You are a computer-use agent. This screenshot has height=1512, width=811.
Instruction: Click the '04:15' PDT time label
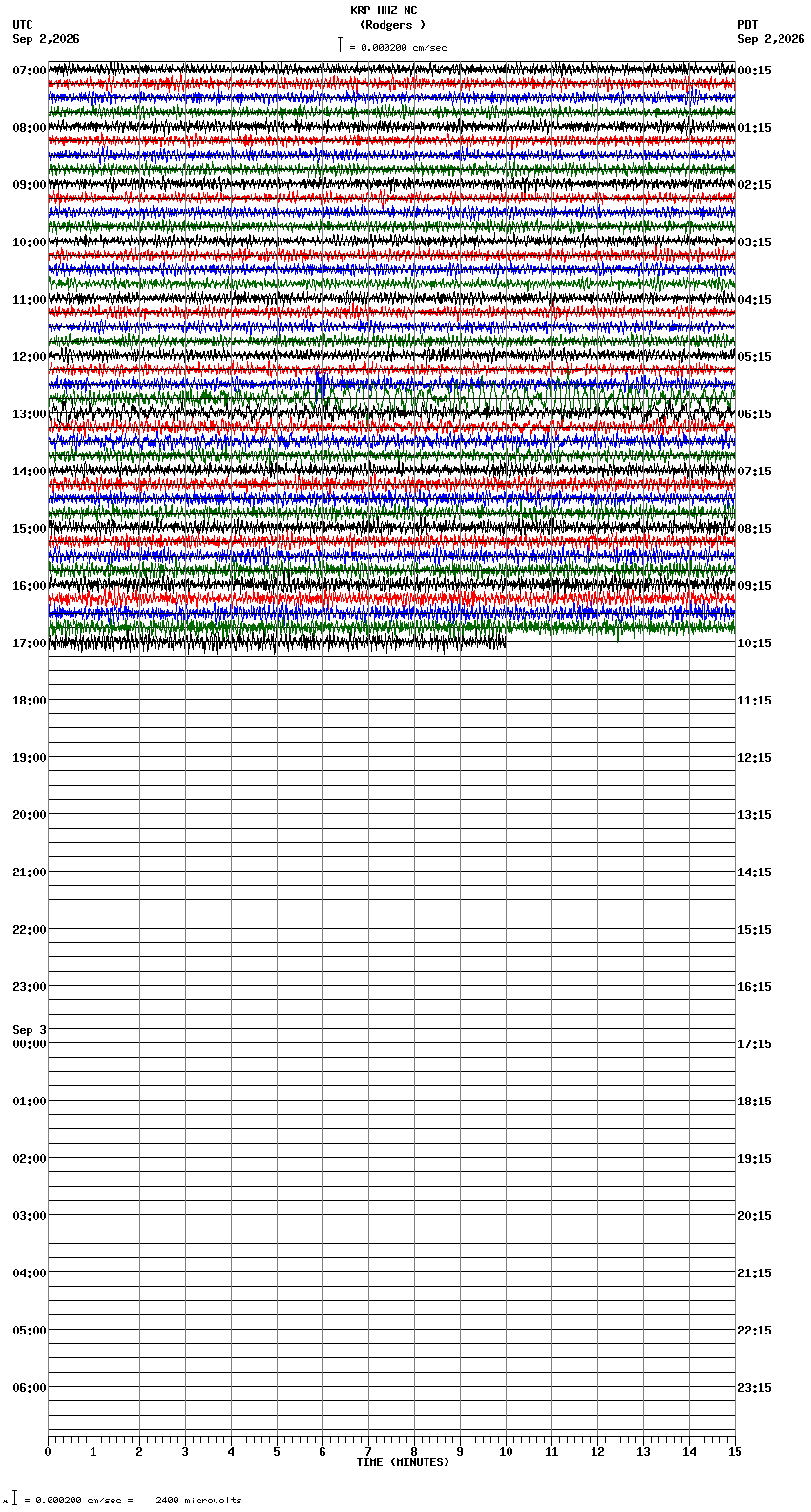(755, 300)
